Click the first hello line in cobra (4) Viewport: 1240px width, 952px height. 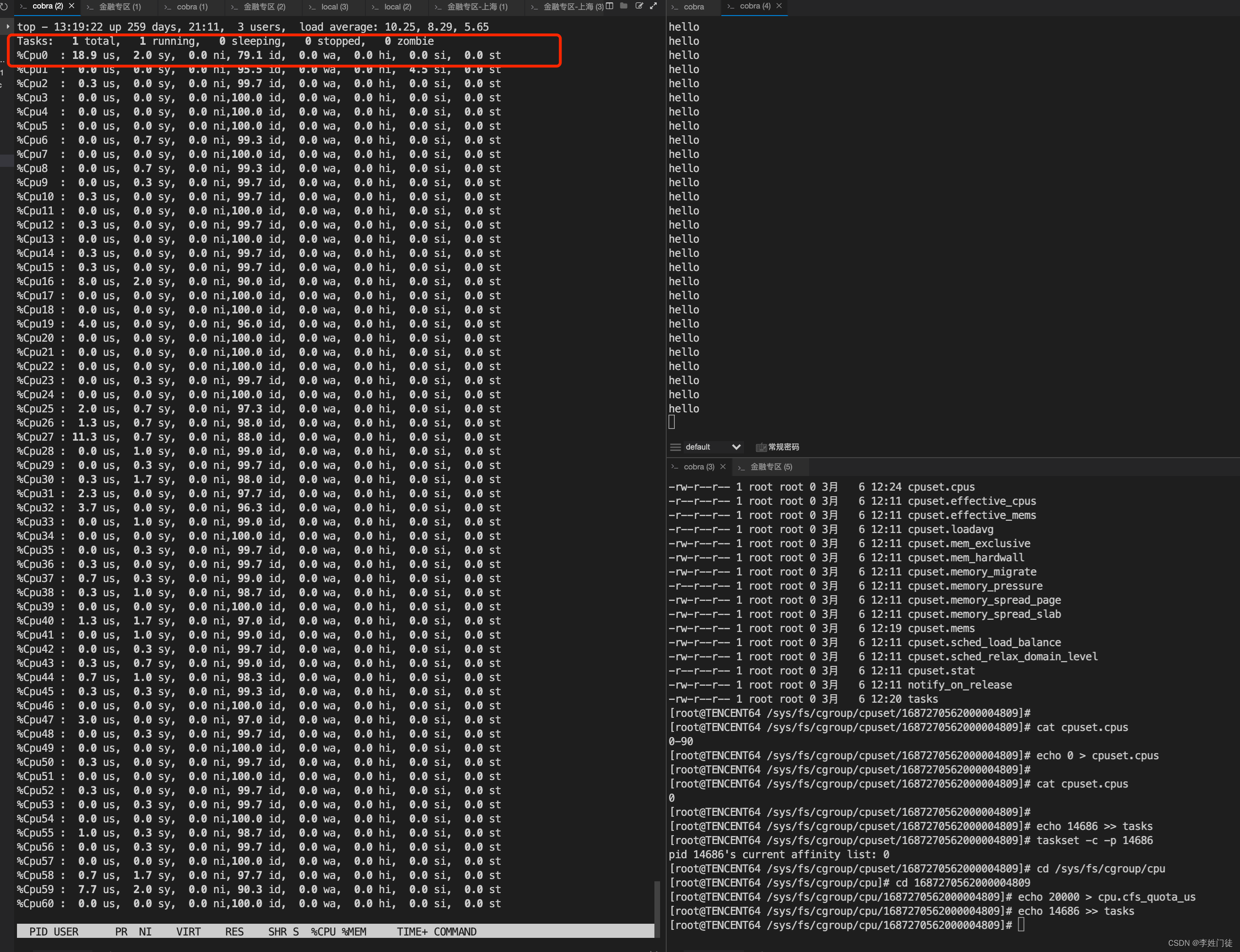(x=684, y=27)
